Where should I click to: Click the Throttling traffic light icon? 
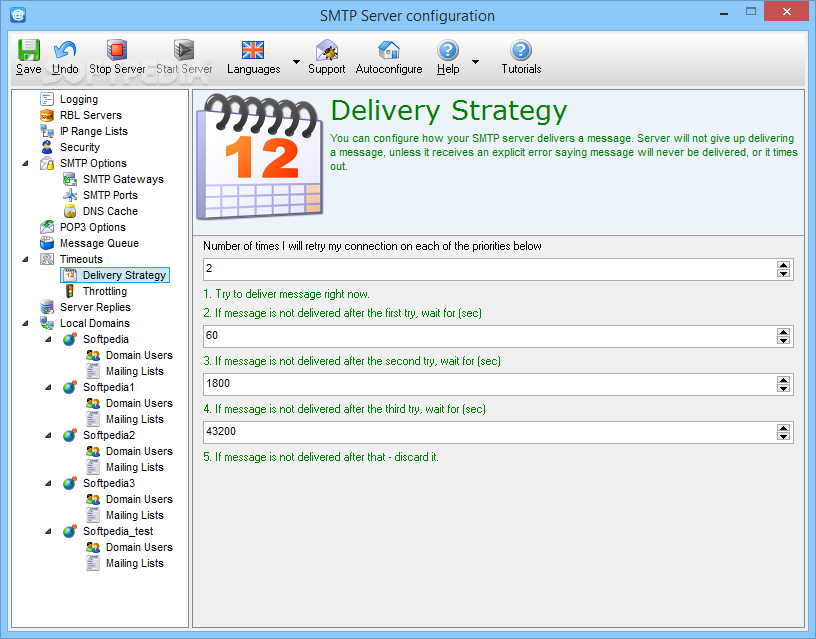point(70,291)
